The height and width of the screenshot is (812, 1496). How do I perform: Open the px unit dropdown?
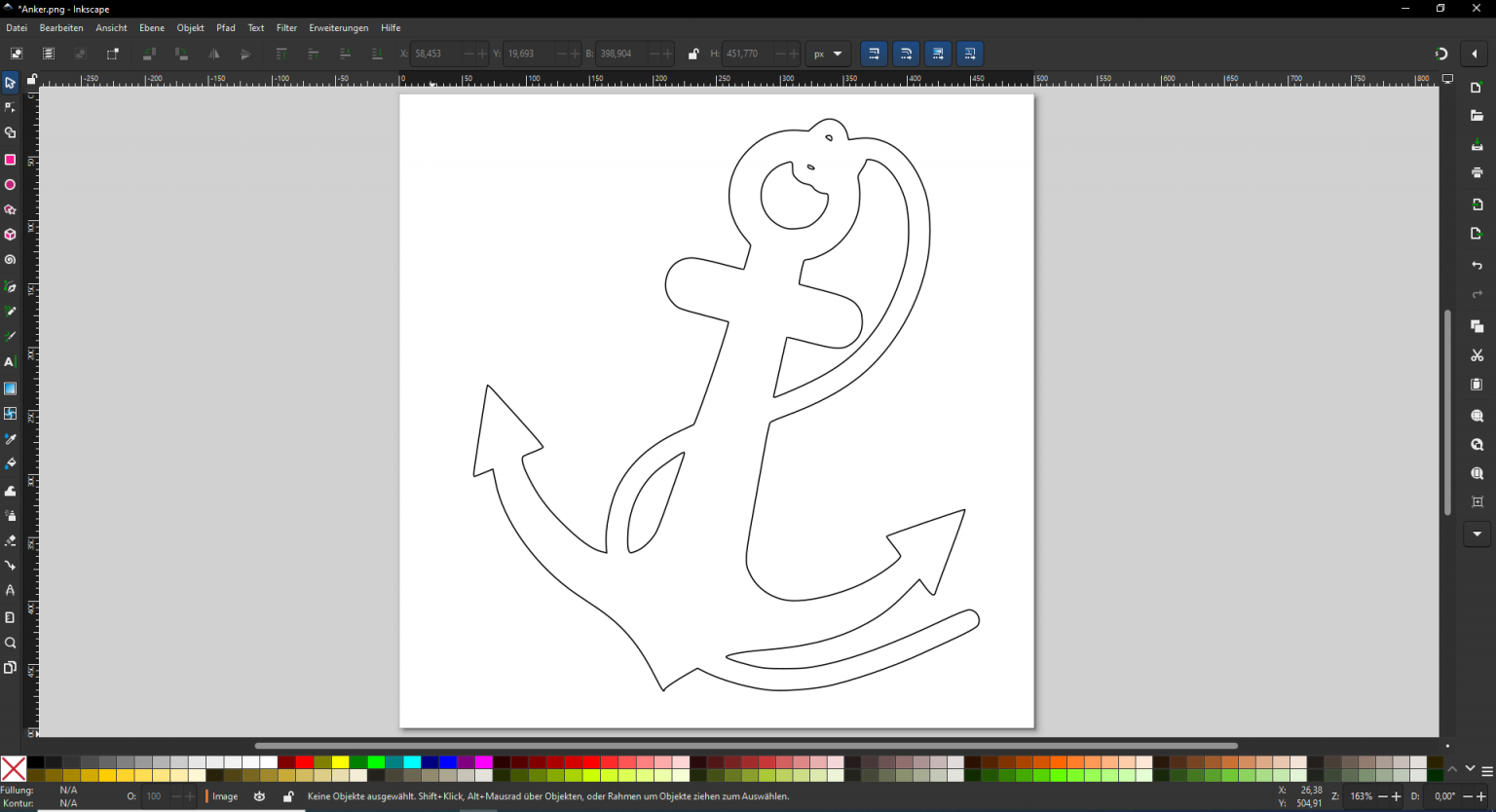pos(829,54)
